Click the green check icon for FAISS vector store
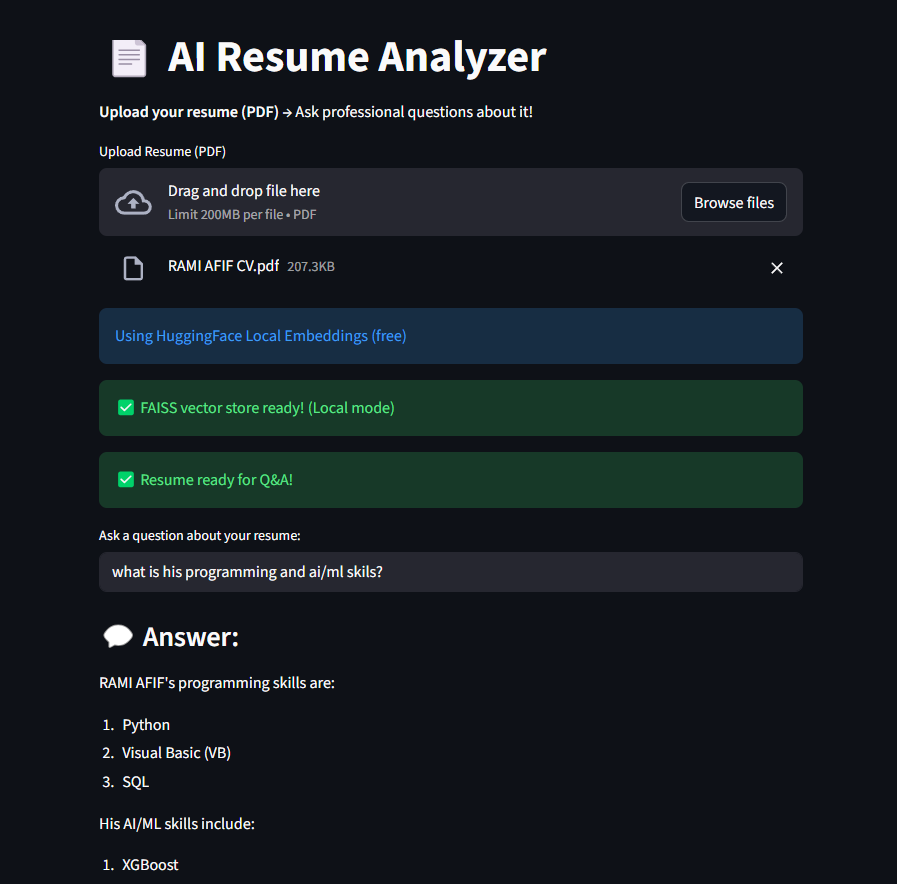Viewport: 897px width, 884px height. click(126, 407)
